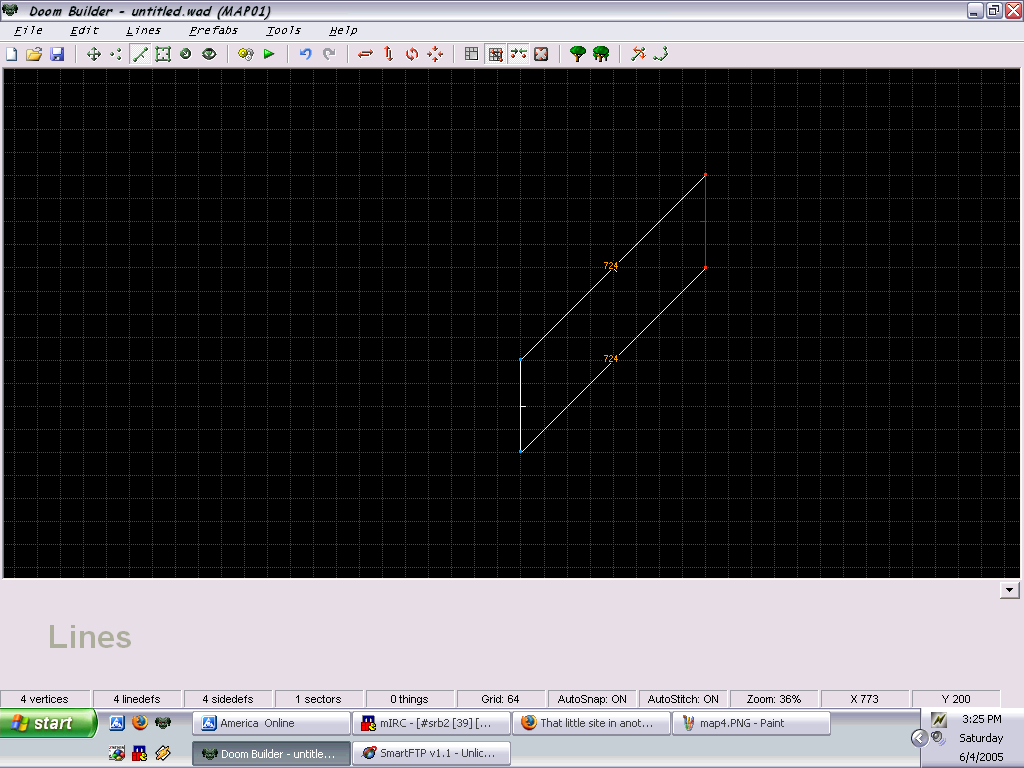Select Vertices editing mode
Viewport: 1024px width, 768px height.
(116, 54)
